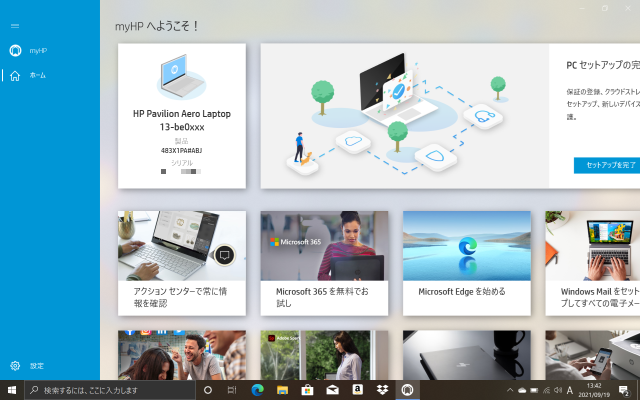Open the hamburger menu in sidebar

click(15, 26)
